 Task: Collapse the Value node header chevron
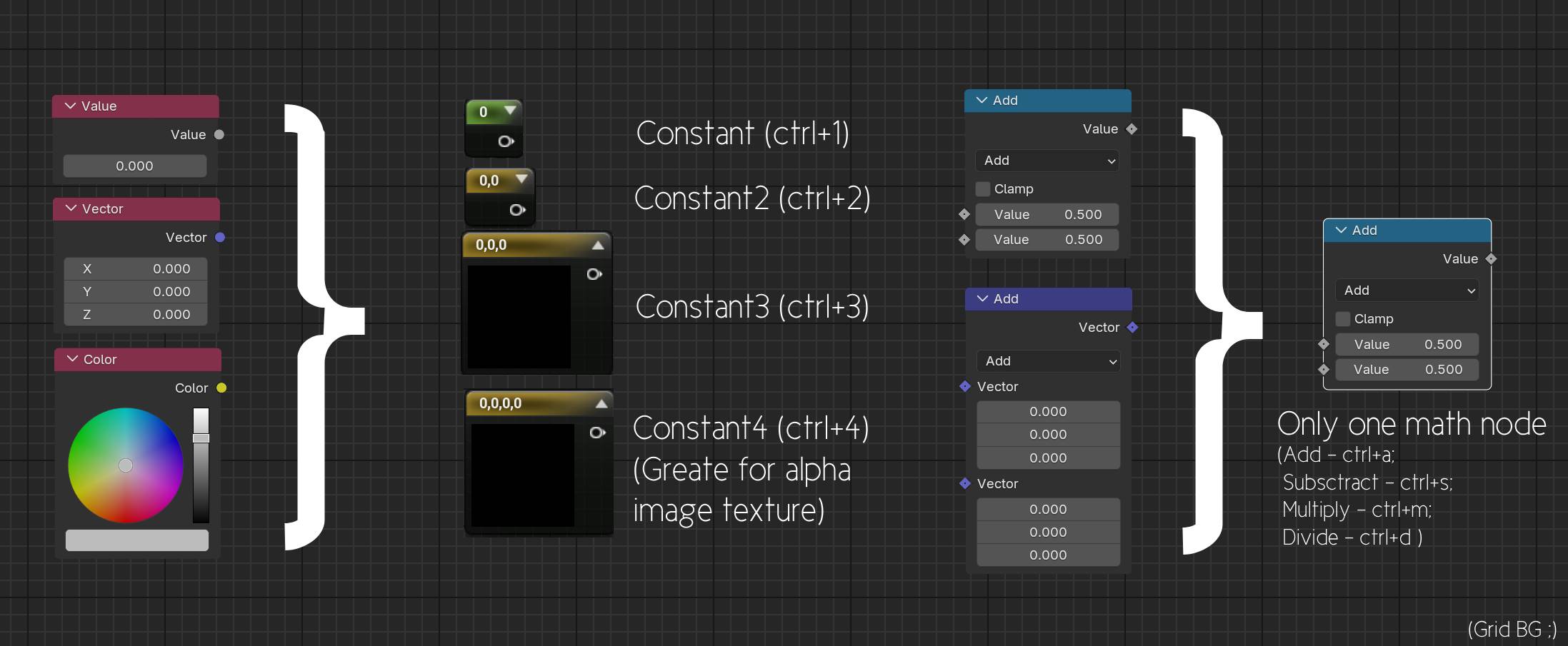(x=70, y=106)
